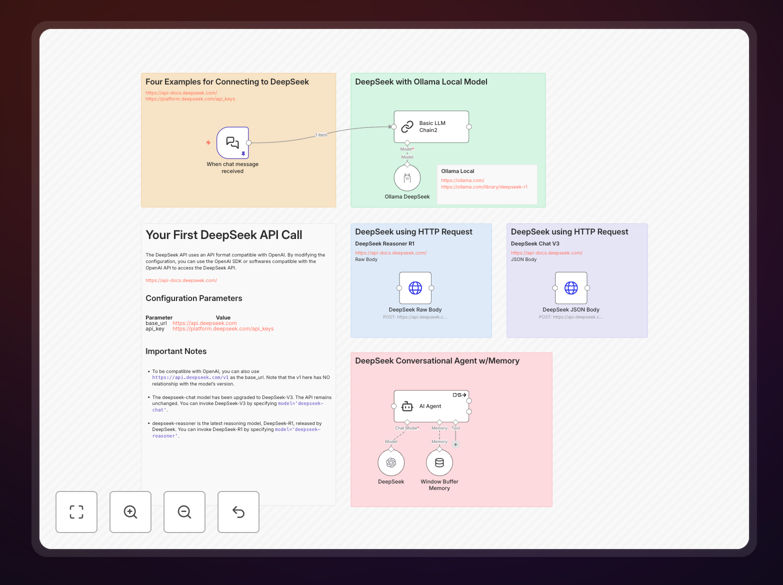Reset the canvas zoom with the undo arrow

238,512
